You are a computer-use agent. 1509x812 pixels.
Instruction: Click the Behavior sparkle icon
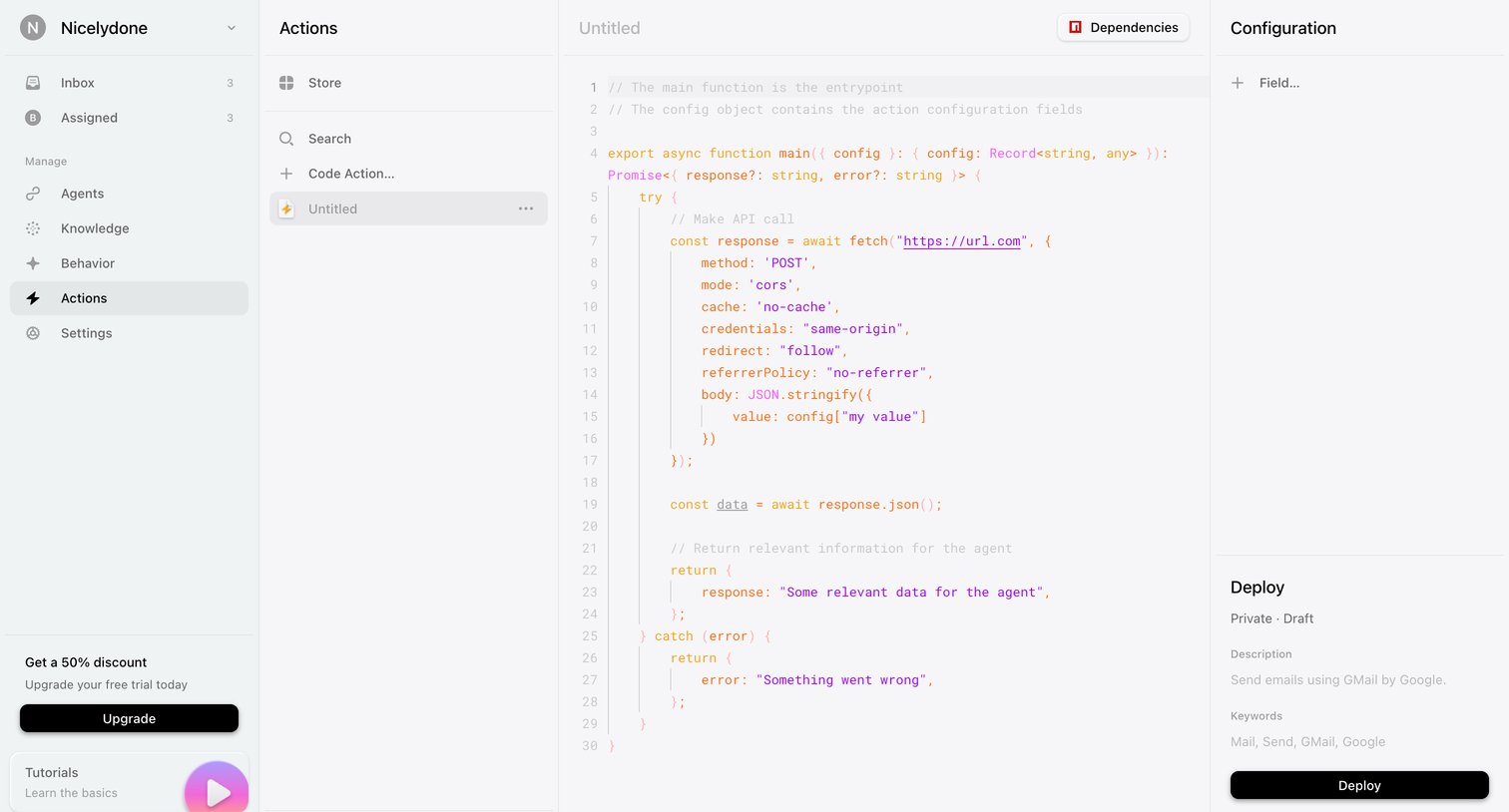[33, 263]
